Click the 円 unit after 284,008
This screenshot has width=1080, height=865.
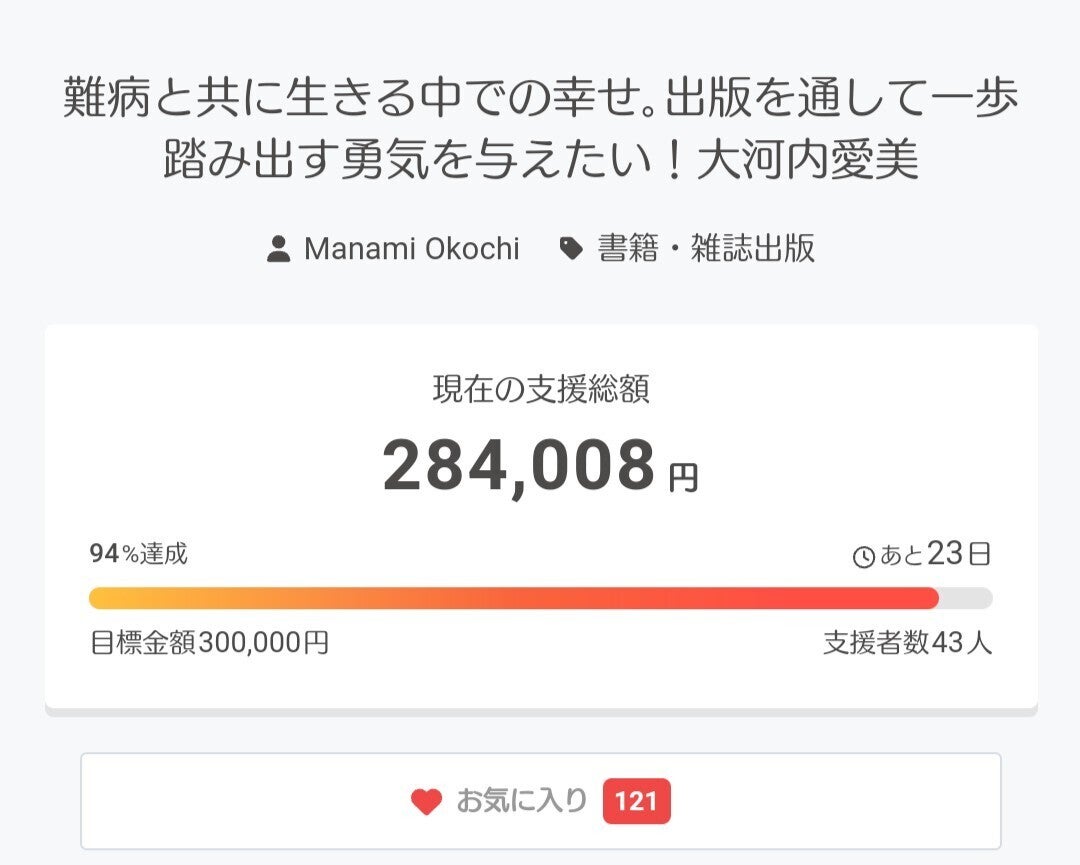pyautogui.click(x=684, y=478)
